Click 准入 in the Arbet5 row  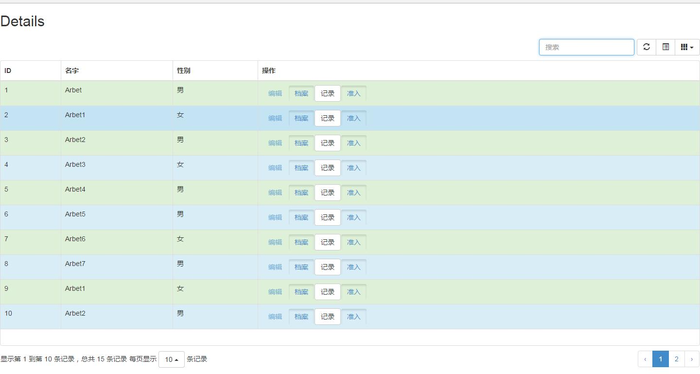354,217
